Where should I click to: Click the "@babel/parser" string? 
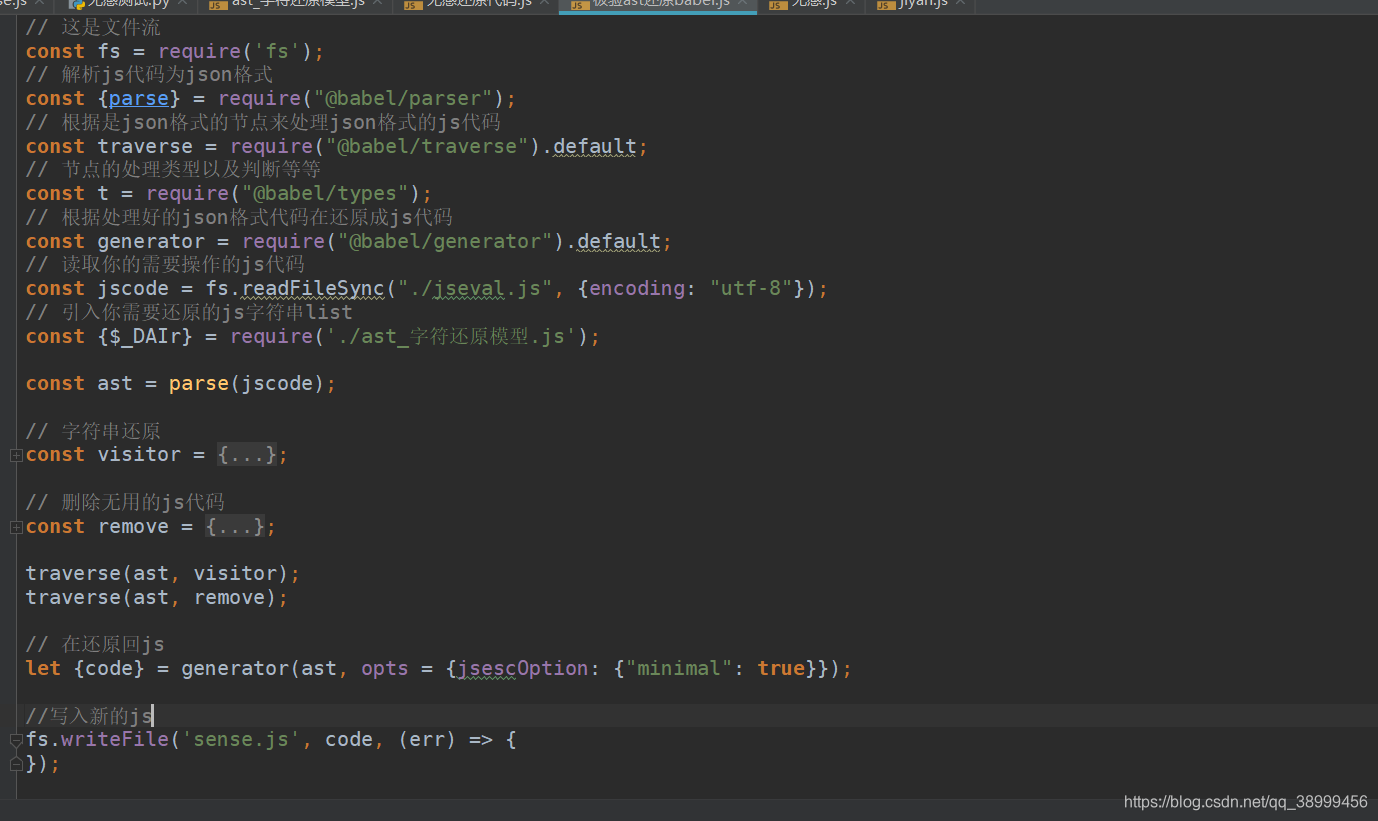point(403,98)
